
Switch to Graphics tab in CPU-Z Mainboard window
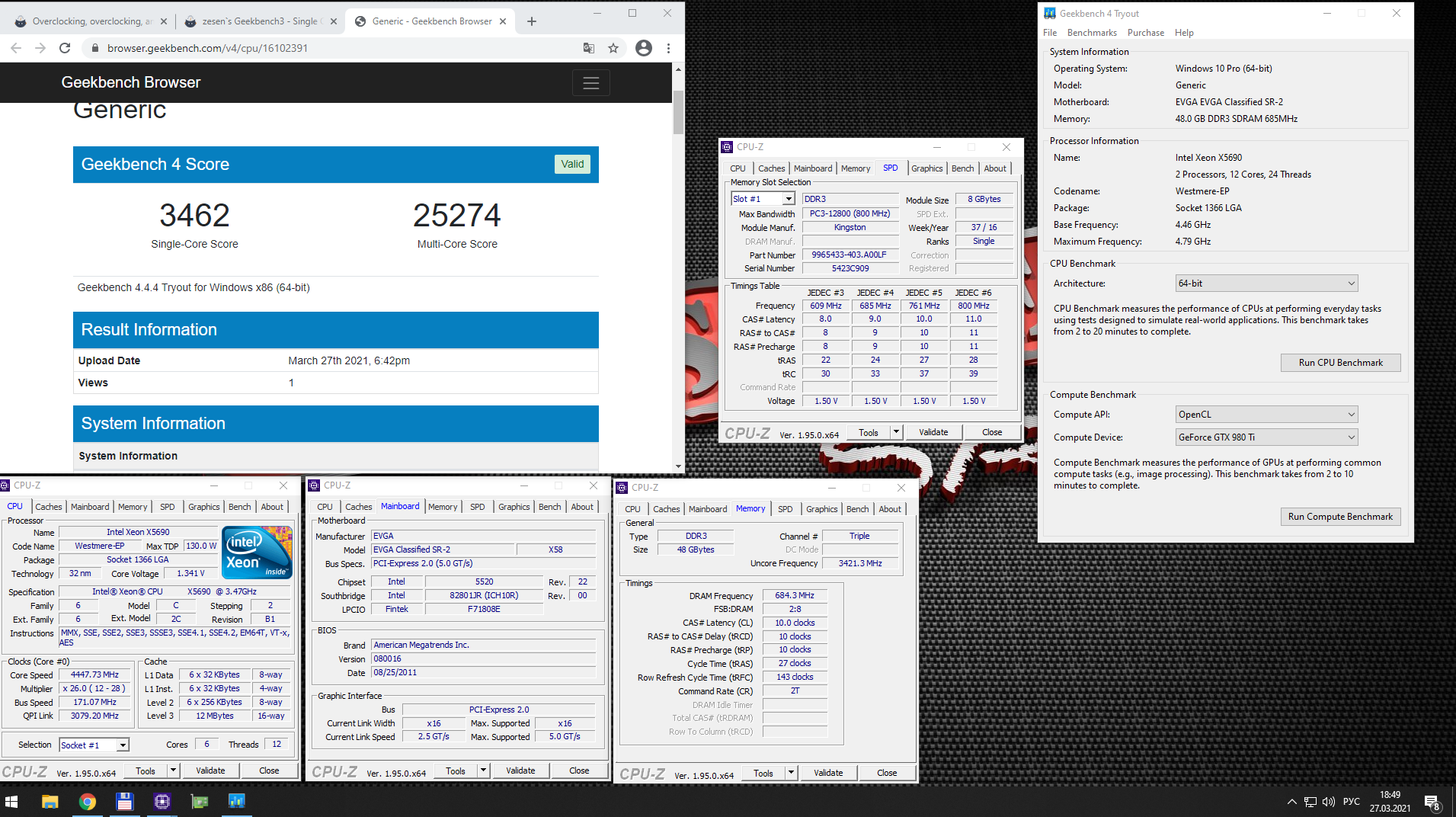[x=514, y=507]
